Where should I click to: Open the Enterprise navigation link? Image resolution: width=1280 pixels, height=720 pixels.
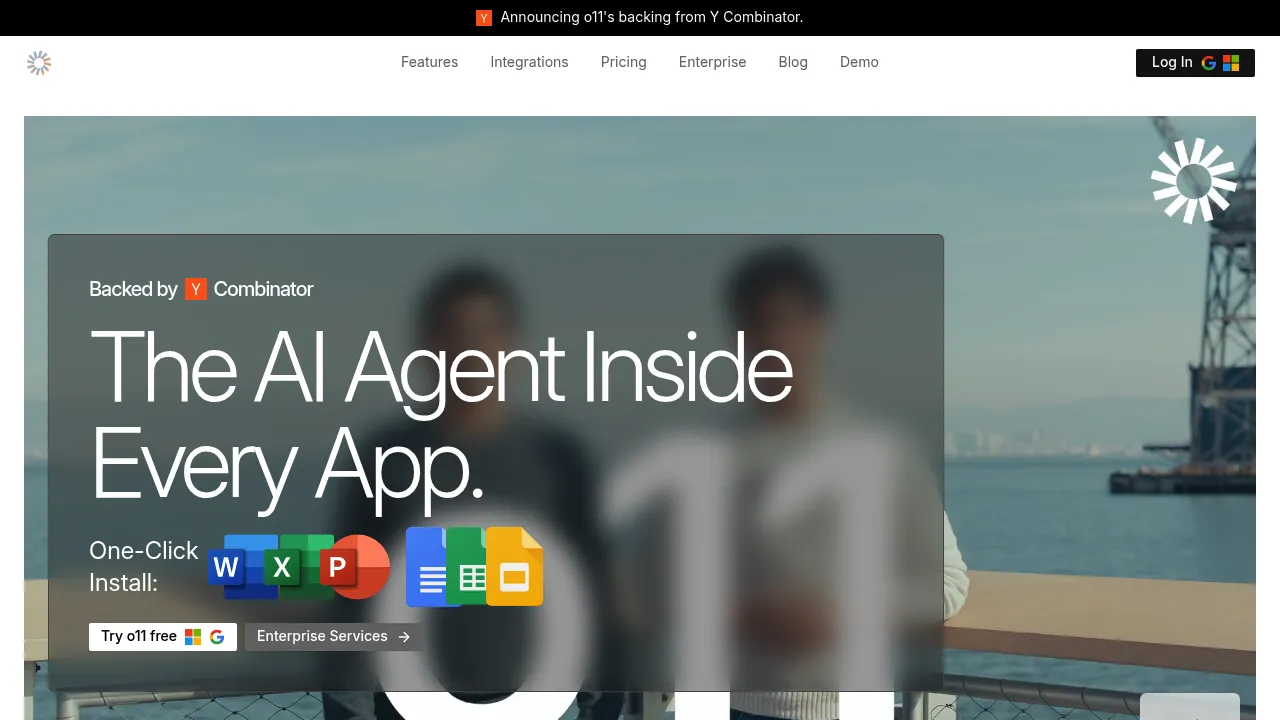(712, 62)
